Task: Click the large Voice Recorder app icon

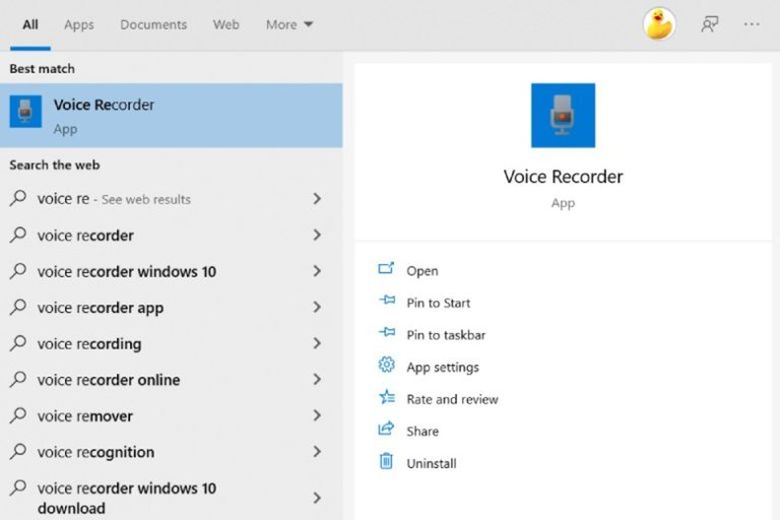Action: pyautogui.click(x=563, y=115)
